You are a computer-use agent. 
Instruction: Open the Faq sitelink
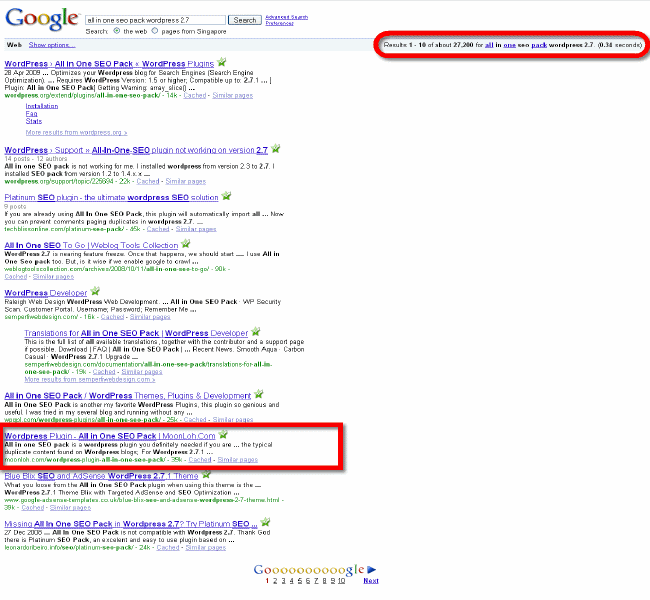coord(32,114)
